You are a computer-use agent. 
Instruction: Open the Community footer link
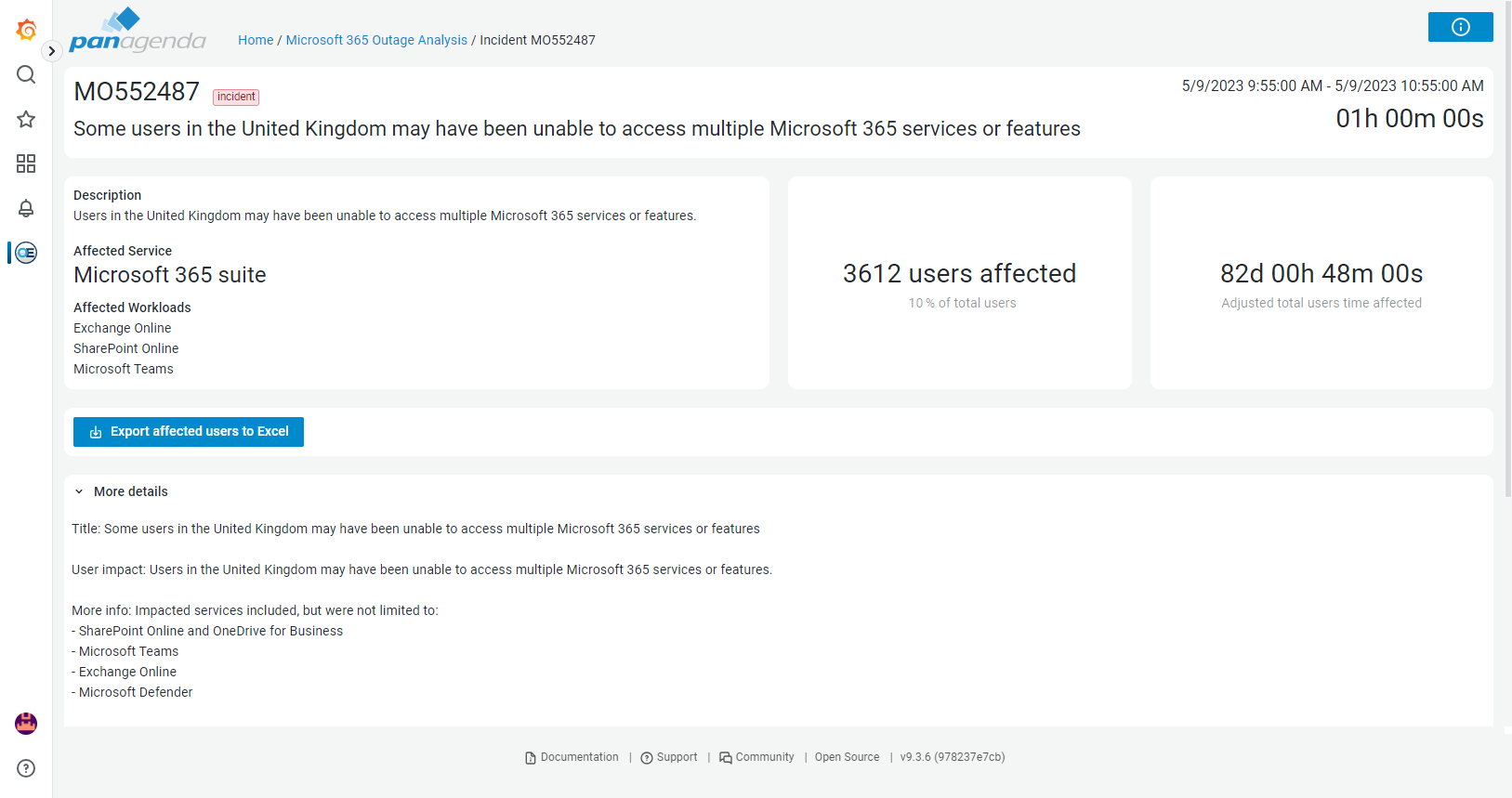(756, 757)
